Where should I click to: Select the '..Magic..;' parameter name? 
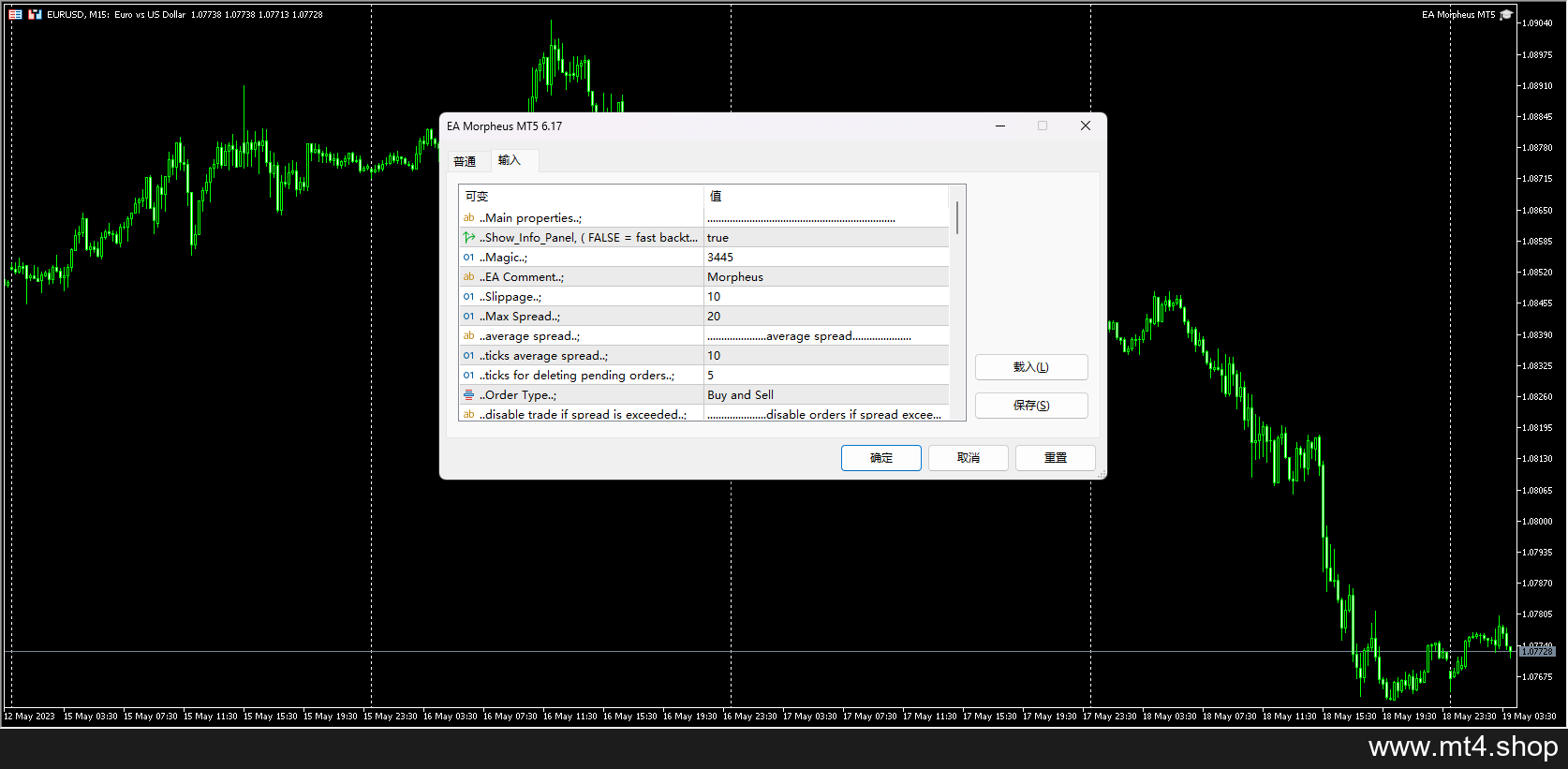pos(503,258)
